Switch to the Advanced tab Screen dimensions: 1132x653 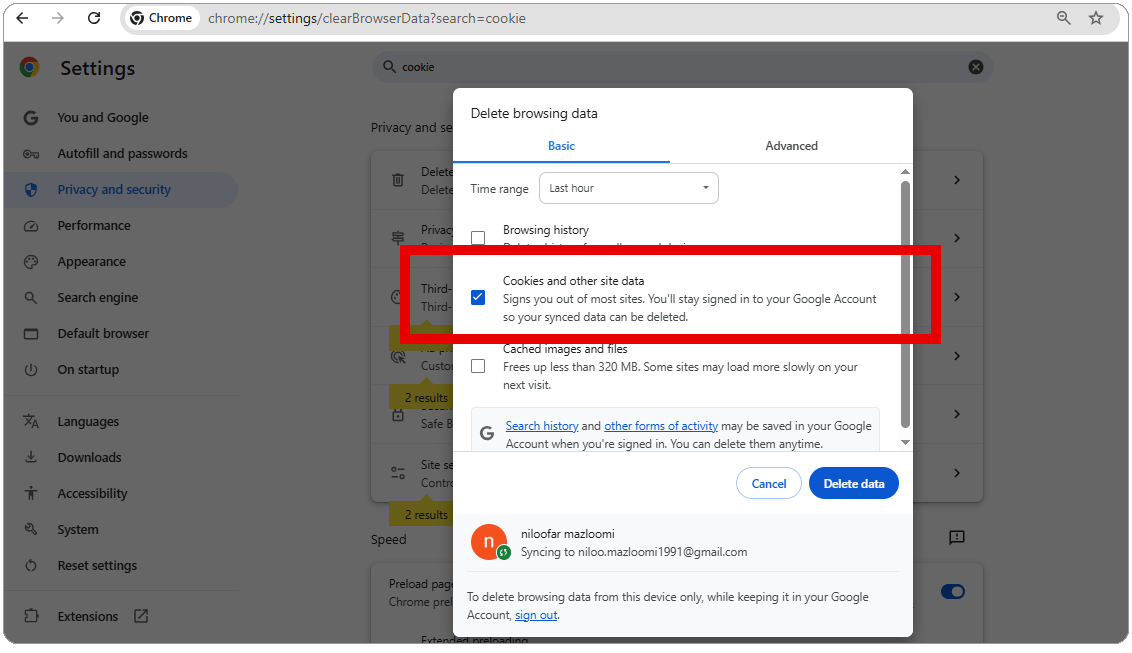[791, 146]
